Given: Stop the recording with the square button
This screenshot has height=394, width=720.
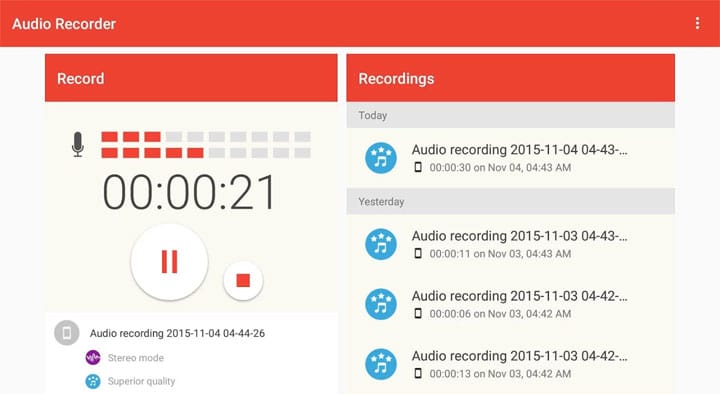Looking at the screenshot, I should [x=243, y=280].
